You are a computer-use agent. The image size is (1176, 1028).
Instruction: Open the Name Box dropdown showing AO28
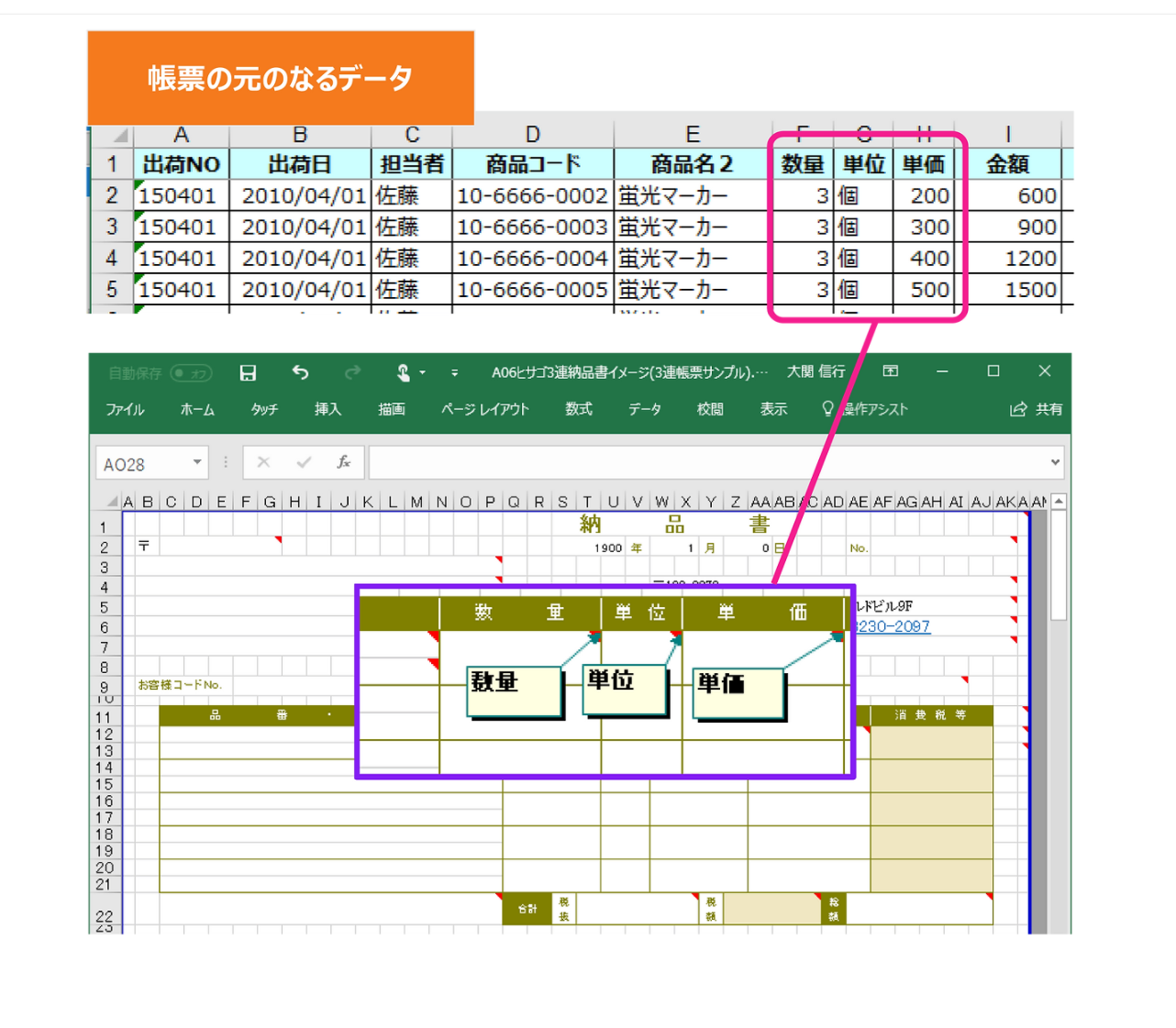tap(195, 463)
